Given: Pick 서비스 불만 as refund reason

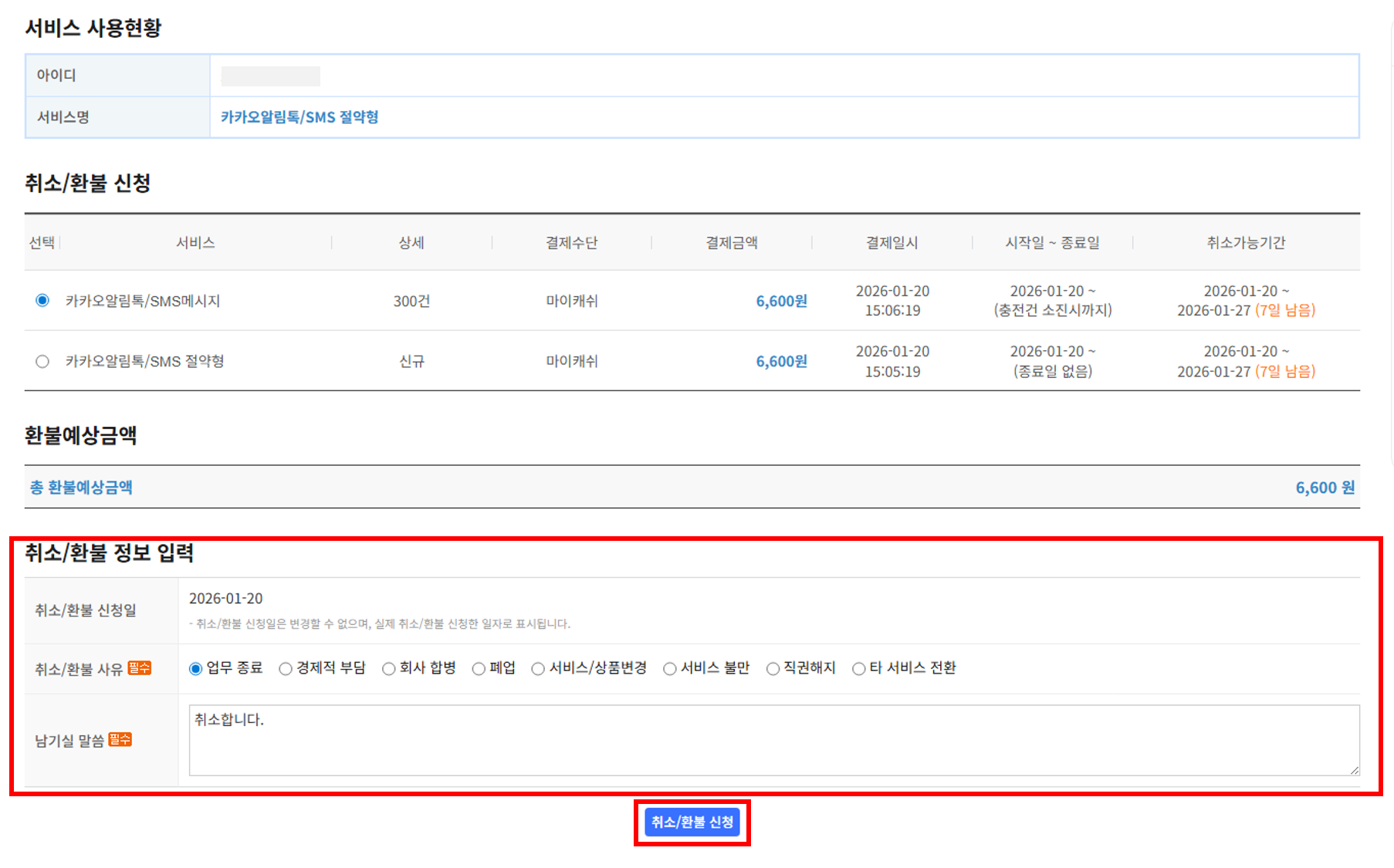Looking at the screenshot, I should click(670, 668).
